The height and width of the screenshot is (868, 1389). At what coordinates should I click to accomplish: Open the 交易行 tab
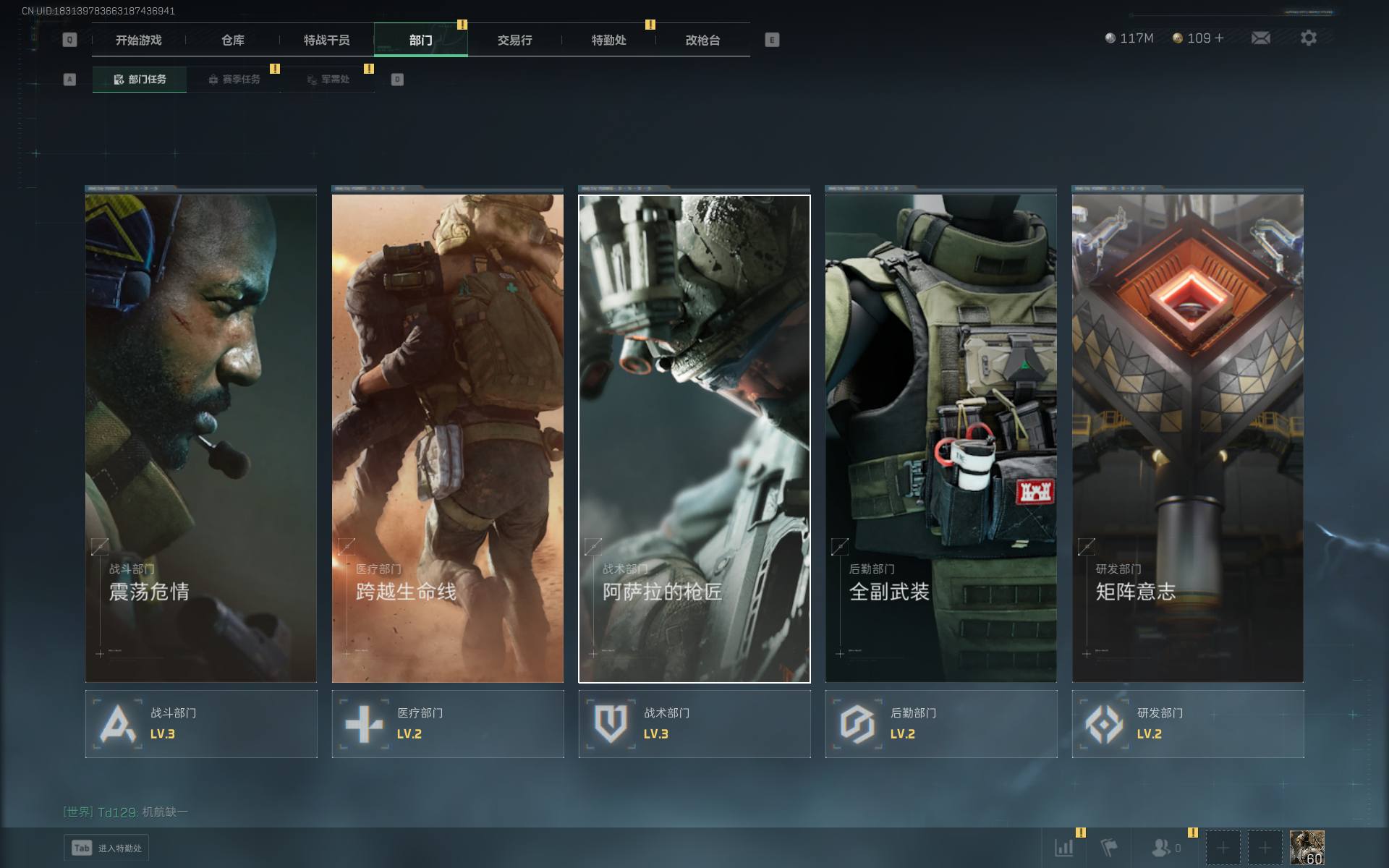pyautogui.click(x=514, y=40)
